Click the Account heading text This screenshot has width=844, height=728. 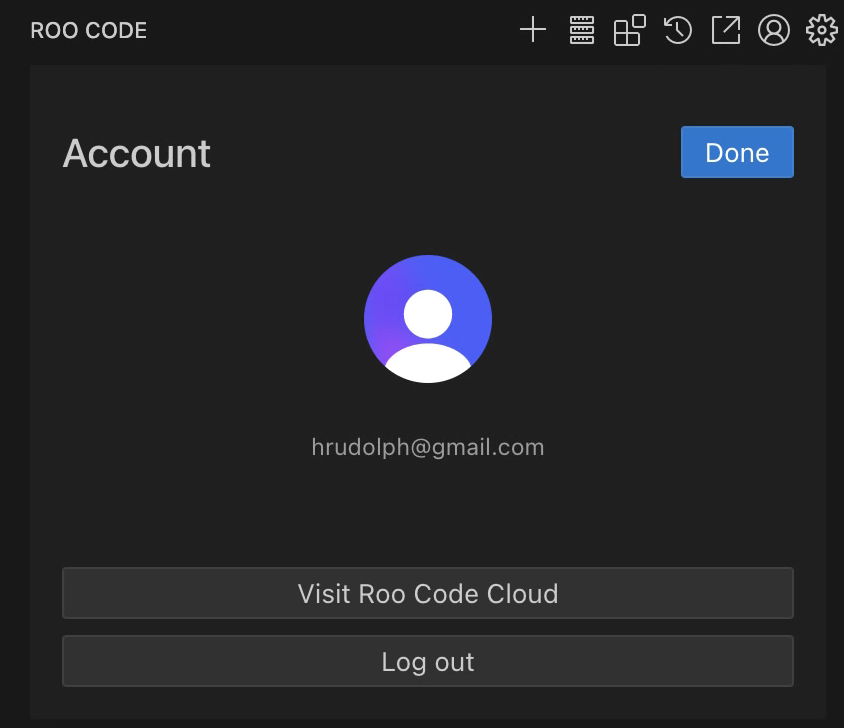click(x=136, y=153)
